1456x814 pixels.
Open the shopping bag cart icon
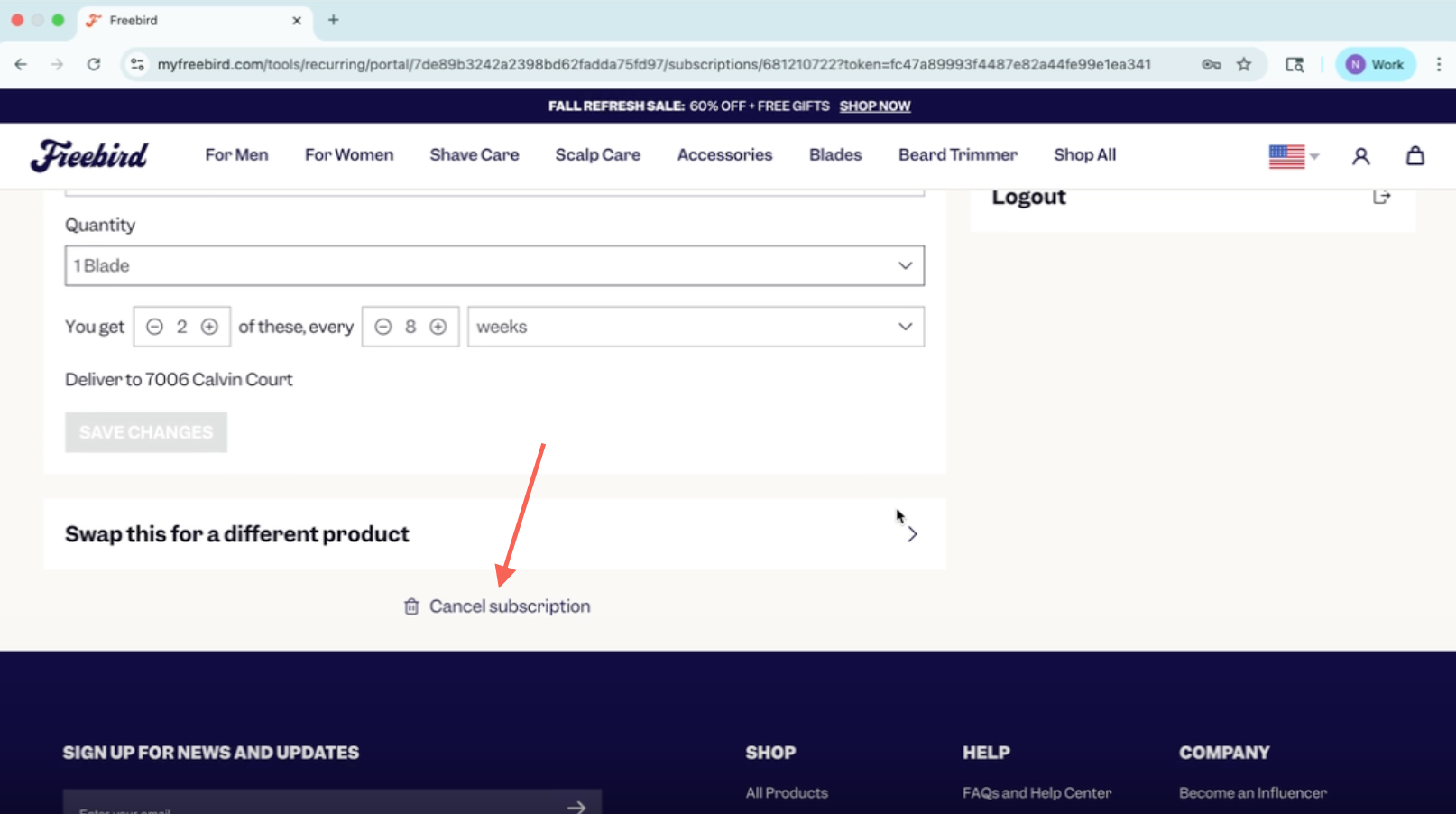(1415, 155)
